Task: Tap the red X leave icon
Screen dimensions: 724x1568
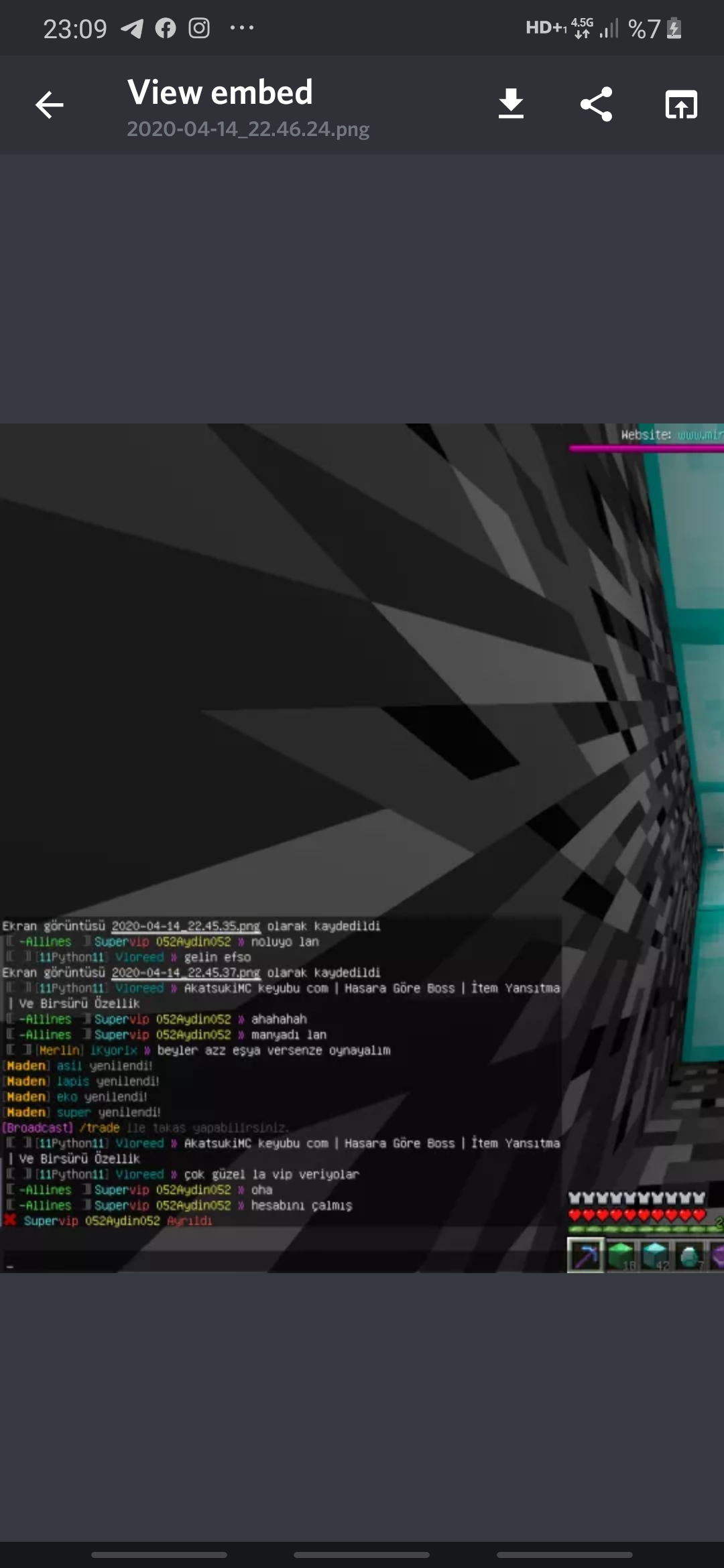Action: point(10,1220)
